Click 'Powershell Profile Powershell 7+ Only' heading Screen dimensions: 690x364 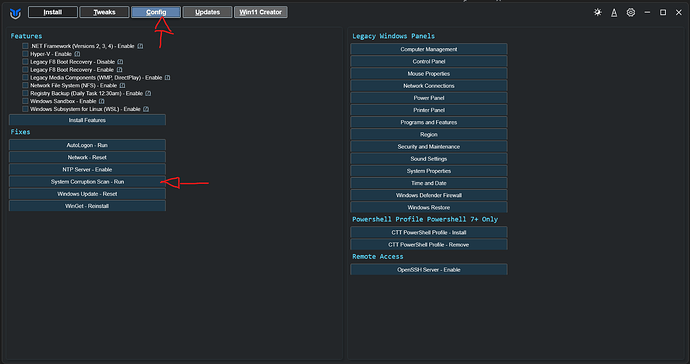coord(425,219)
